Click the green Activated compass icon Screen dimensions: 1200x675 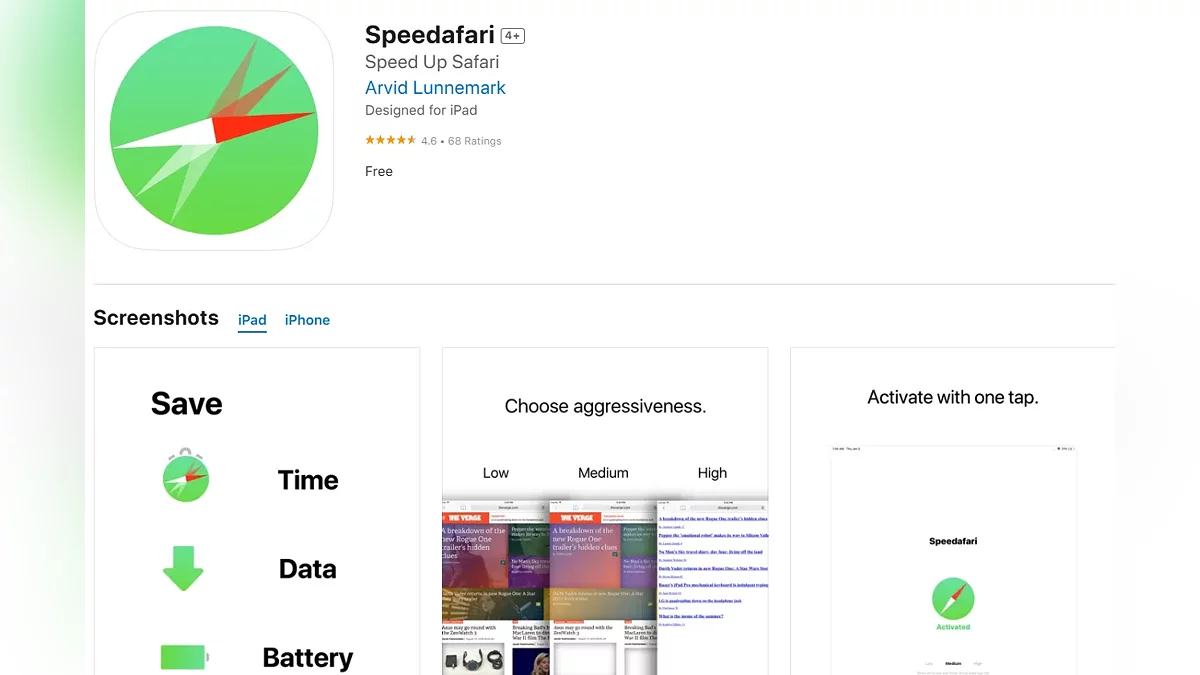(x=953, y=600)
